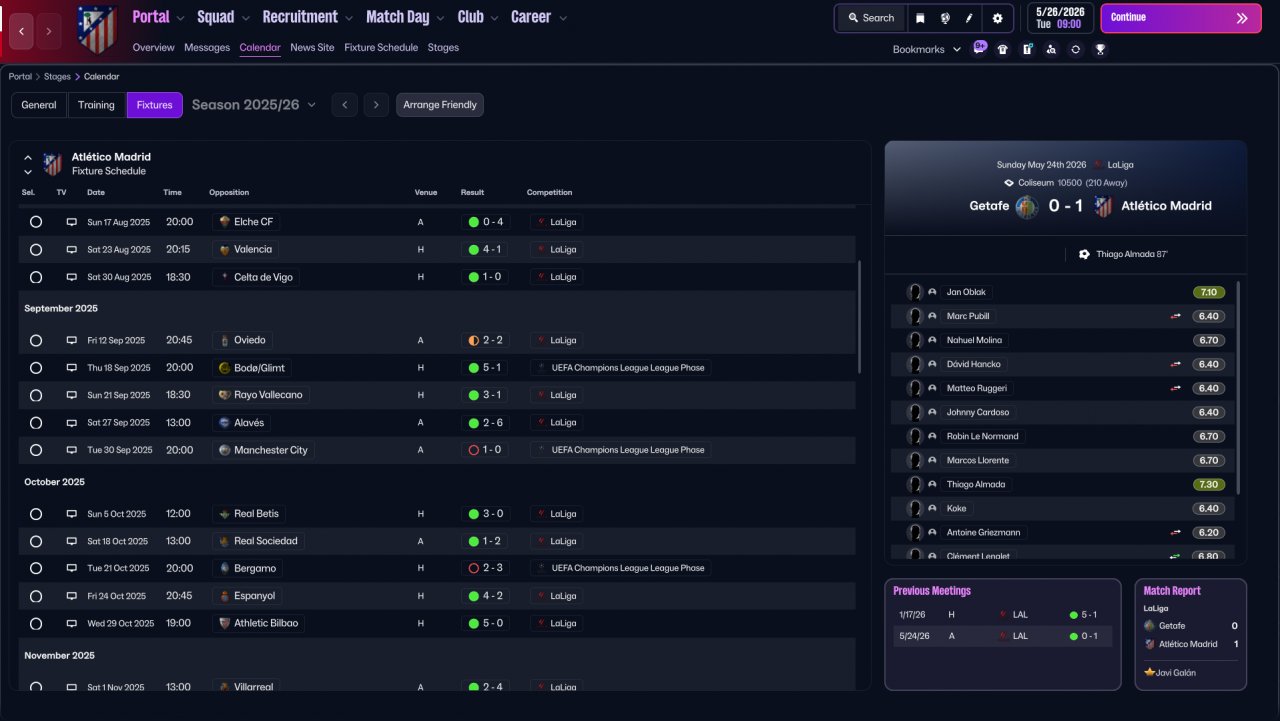This screenshot has height=721, width=1280.
Task: Click the bookmark icon beside Search
Action: pos(920,18)
